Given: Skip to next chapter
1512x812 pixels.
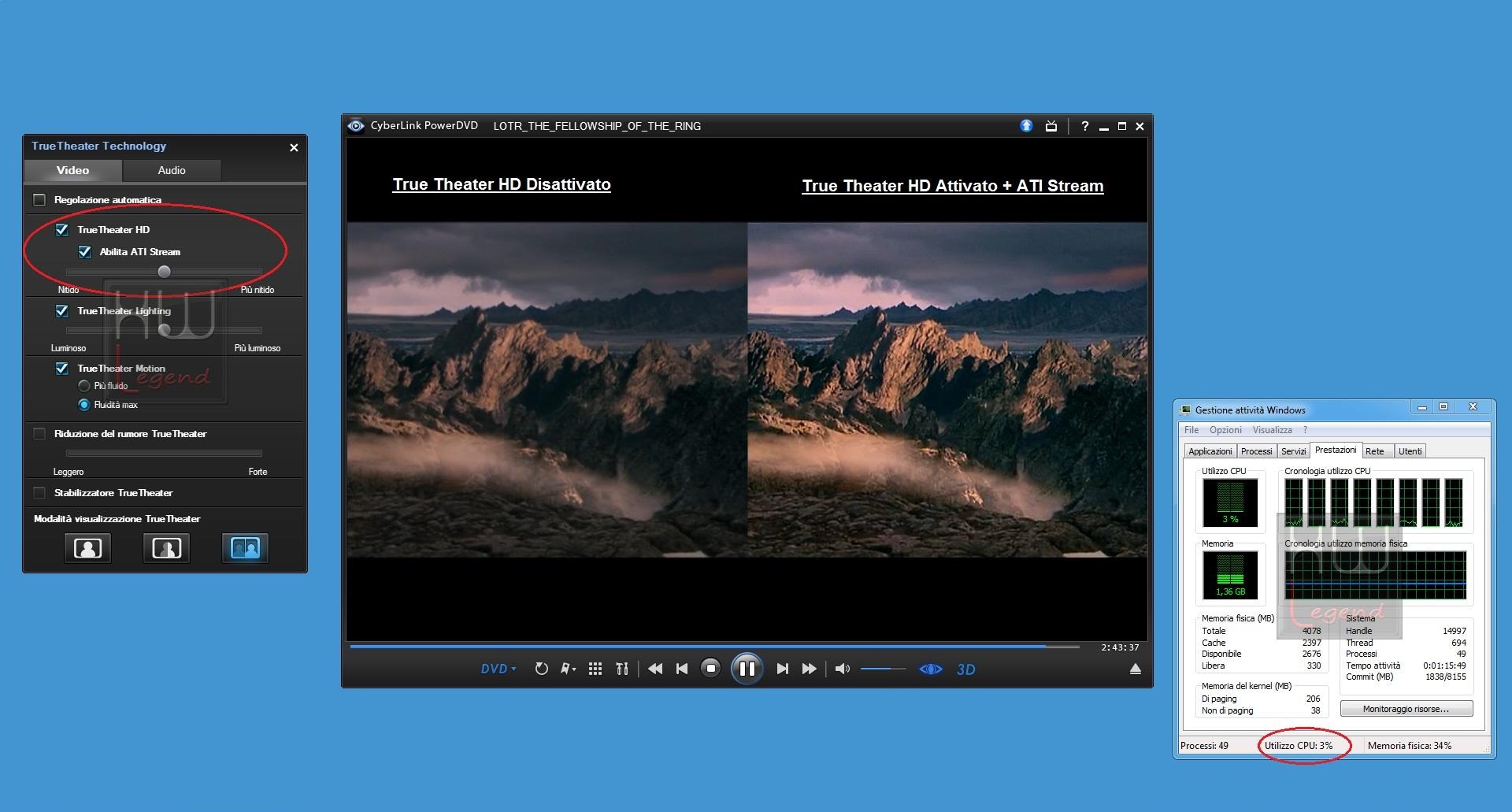Looking at the screenshot, I should coord(782,669).
